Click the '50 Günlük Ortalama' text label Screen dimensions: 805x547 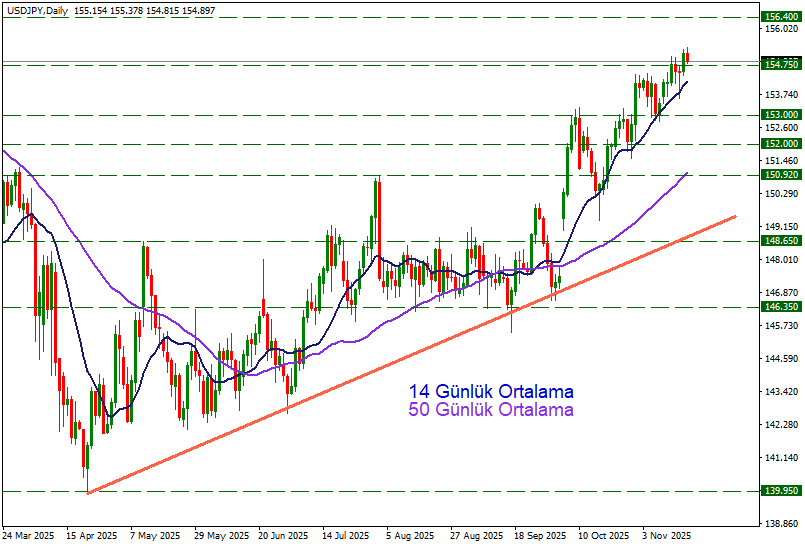491,410
